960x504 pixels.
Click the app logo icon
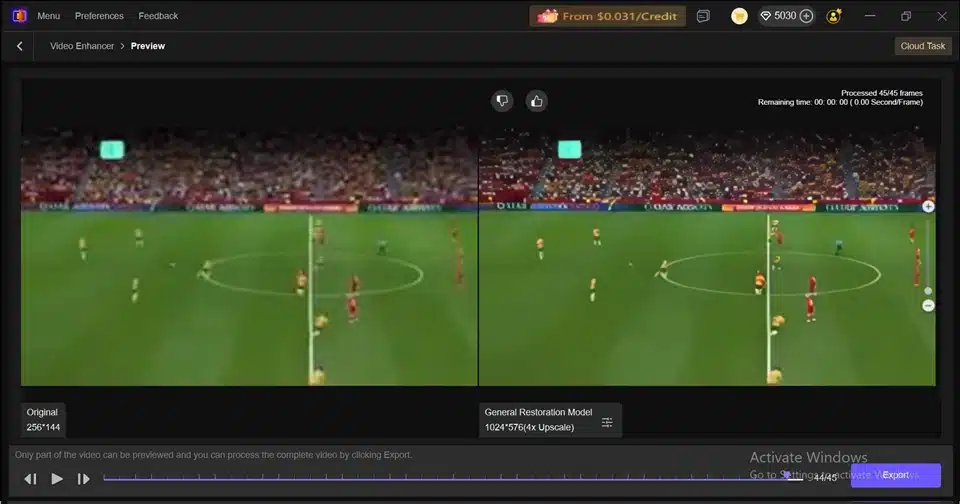19,16
